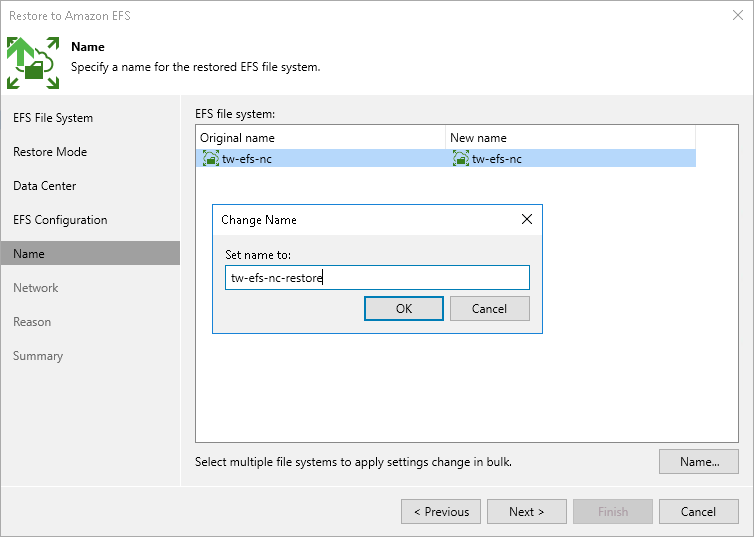Sort by the New name column header
This screenshot has width=754, height=537.
tap(570, 138)
